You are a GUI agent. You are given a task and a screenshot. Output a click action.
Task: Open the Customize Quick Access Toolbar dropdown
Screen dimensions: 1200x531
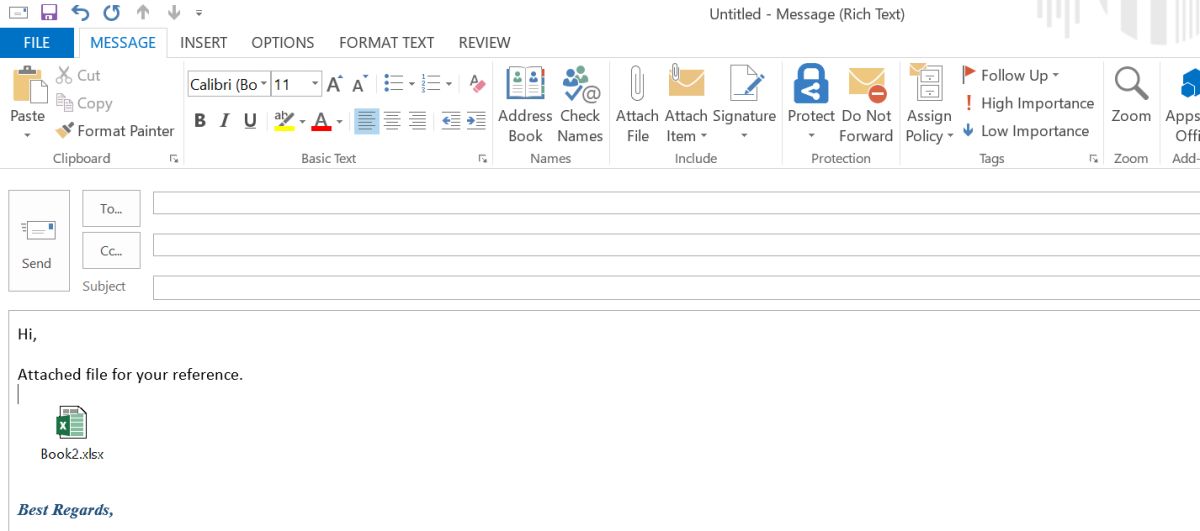198,13
